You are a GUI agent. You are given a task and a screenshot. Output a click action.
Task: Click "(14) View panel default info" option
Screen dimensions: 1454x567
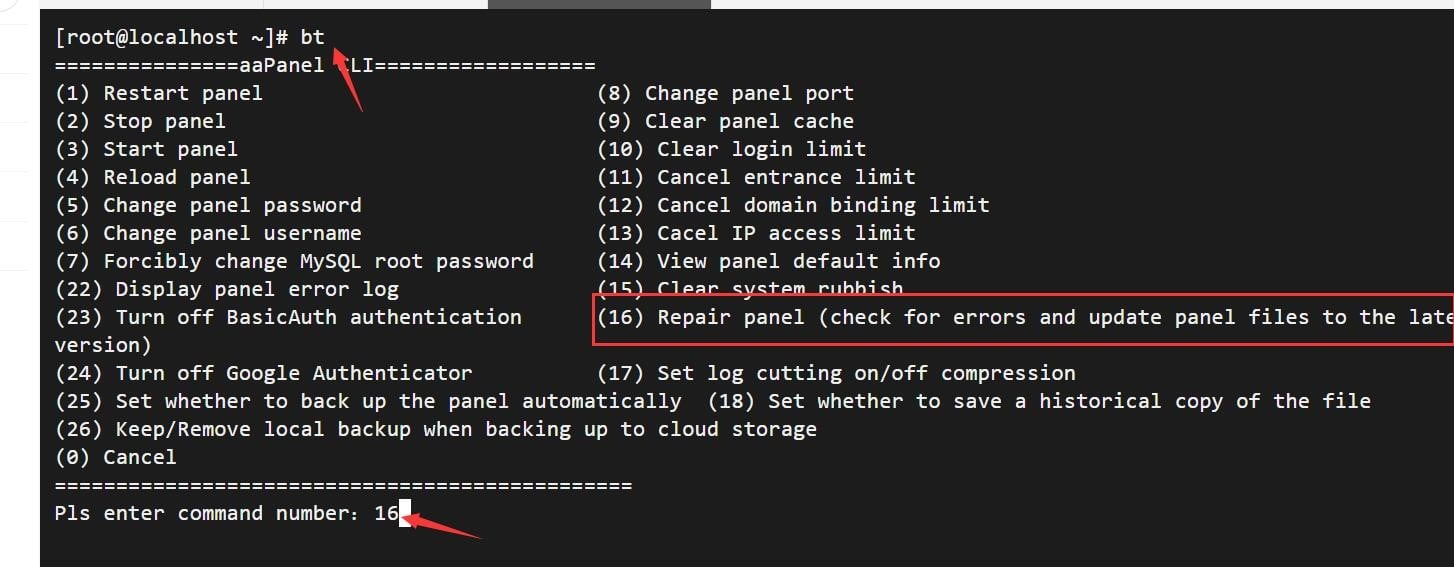click(768, 261)
